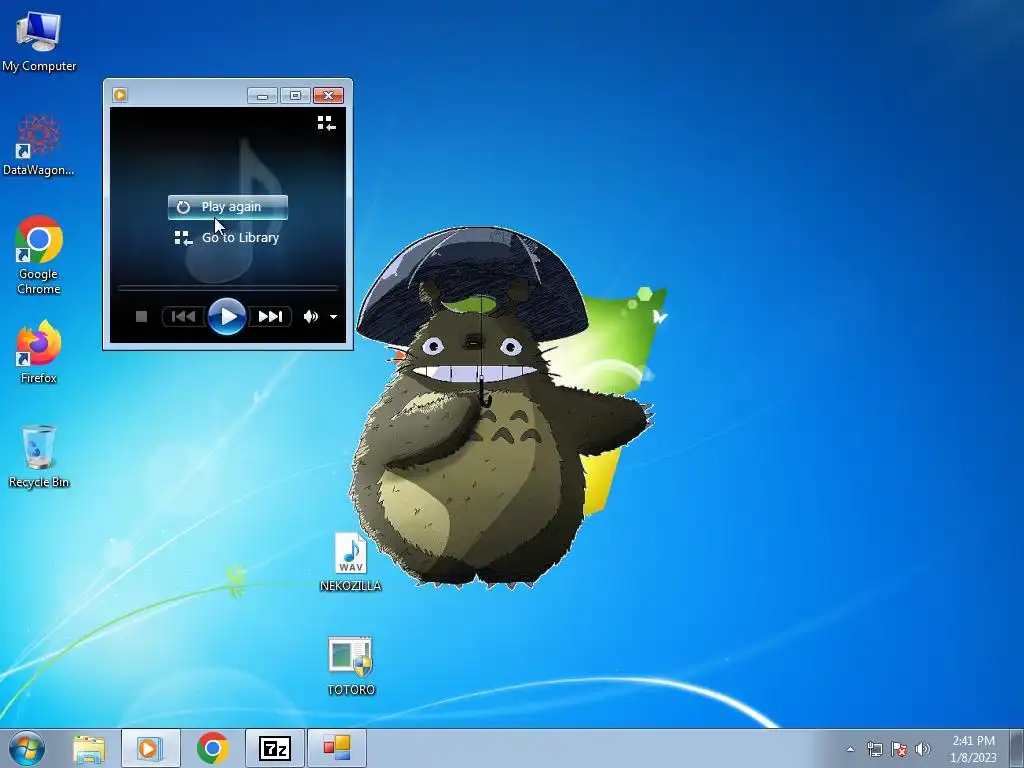1024x768 pixels.
Task: Open the Windows Start menu
Action: click(x=27, y=748)
